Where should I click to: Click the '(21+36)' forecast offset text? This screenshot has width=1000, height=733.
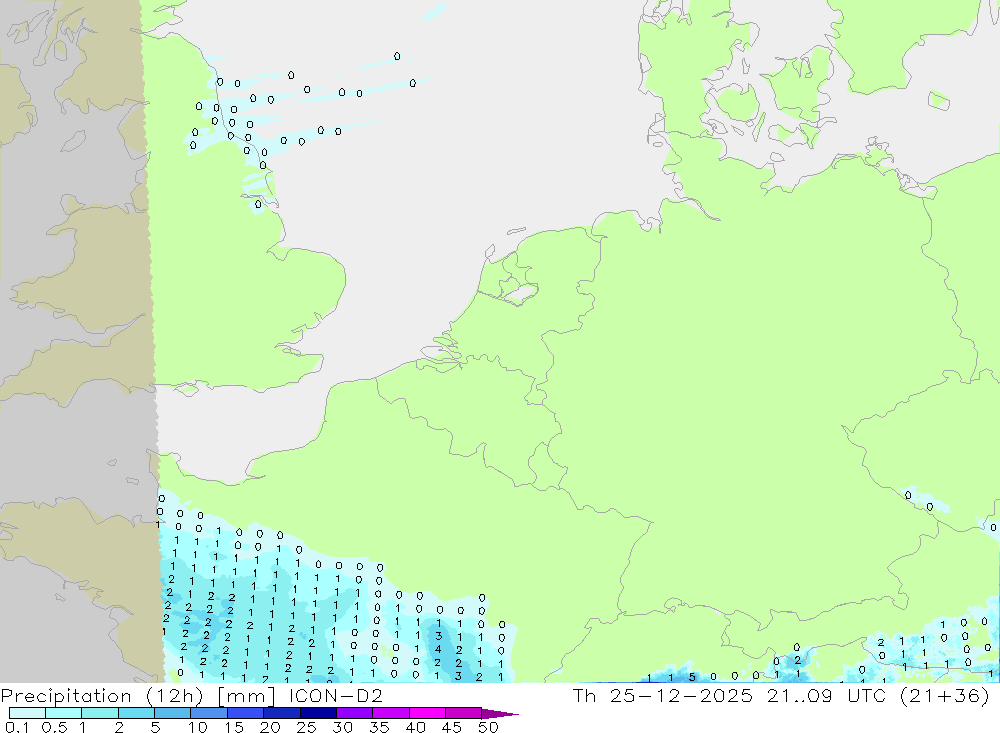pyautogui.click(x=945, y=695)
